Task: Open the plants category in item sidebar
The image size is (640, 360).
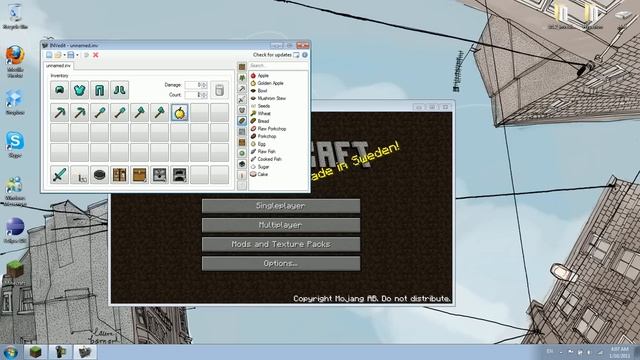Action: [242, 78]
